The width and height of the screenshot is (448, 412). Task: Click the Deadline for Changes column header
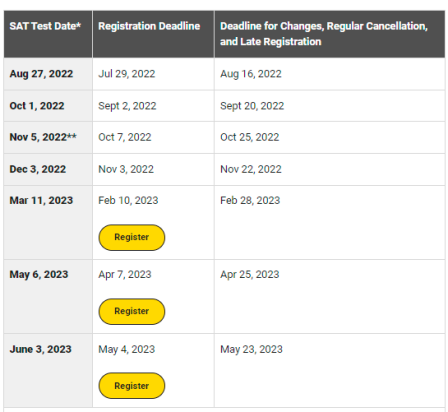pyautogui.click(x=324, y=34)
